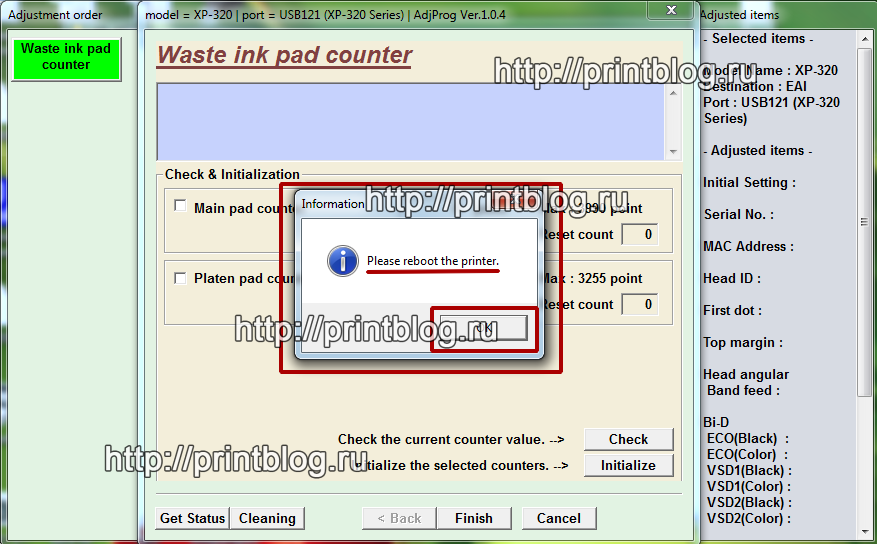Viewport: 877px width, 544px height.
Task: Click the blue information icon in dialog
Action: point(342,262)
